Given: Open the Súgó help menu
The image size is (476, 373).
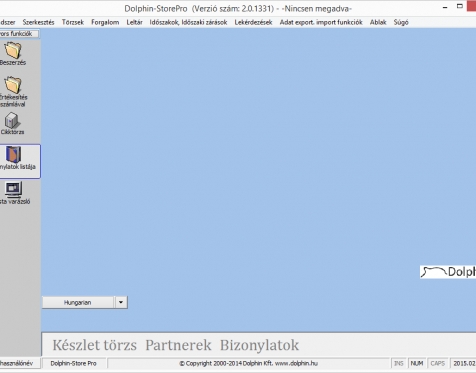Looking at the screenshot, I should tap(401, 22).
